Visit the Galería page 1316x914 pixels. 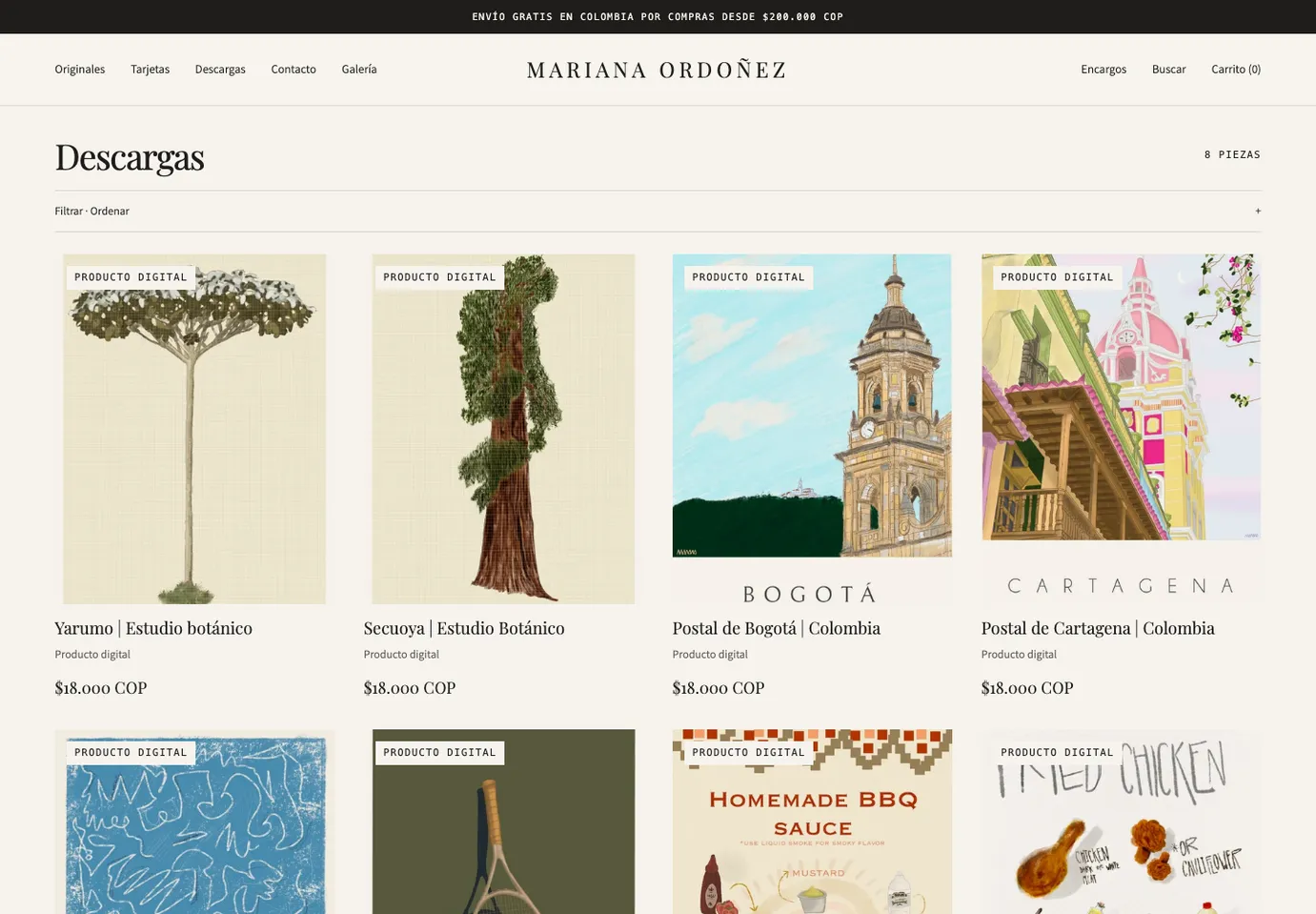[359, 70]
